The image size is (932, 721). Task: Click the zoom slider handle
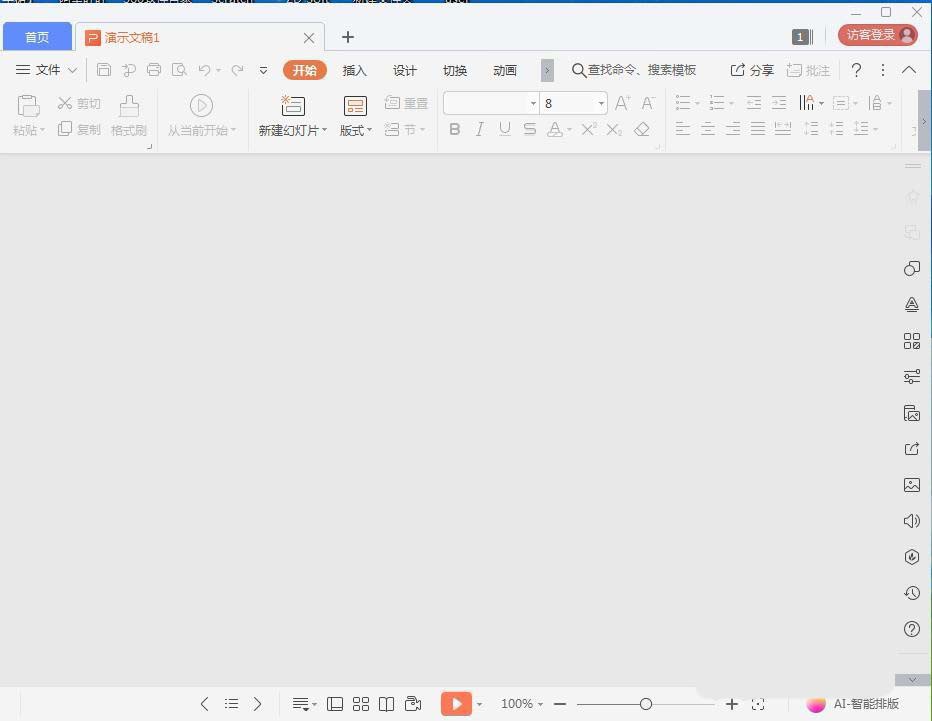645,704
